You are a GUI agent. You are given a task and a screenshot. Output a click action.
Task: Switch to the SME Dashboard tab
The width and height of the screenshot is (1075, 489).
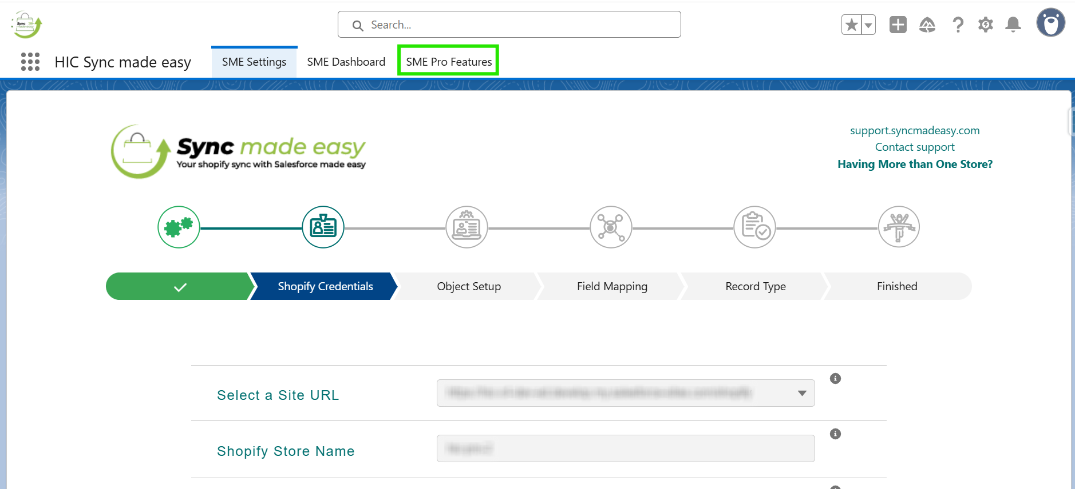tap(346, 62)
